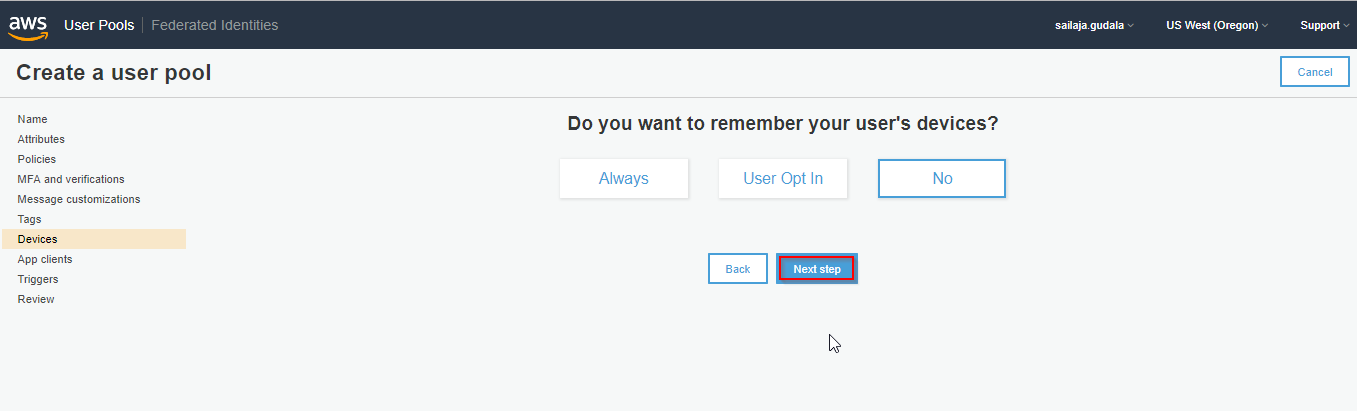Select No for remembering devices
This screenshot has width=1357, height=411.
942,179
